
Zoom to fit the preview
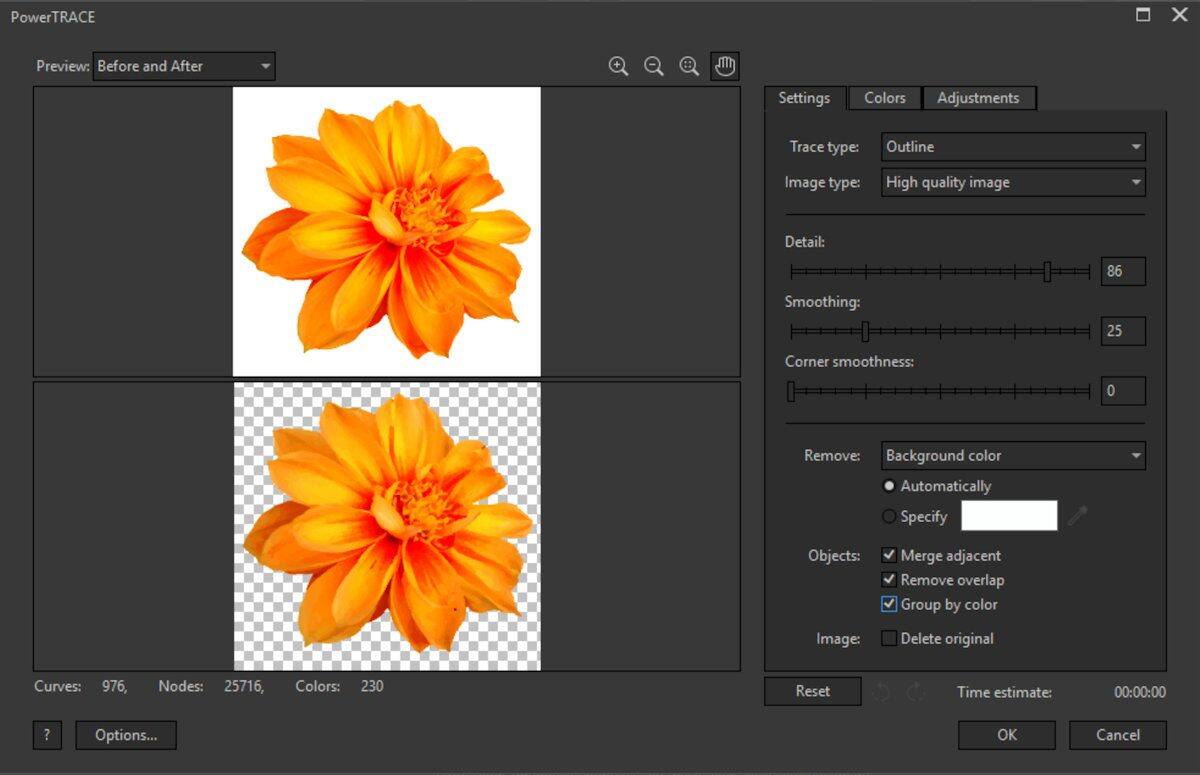(688, 66)
